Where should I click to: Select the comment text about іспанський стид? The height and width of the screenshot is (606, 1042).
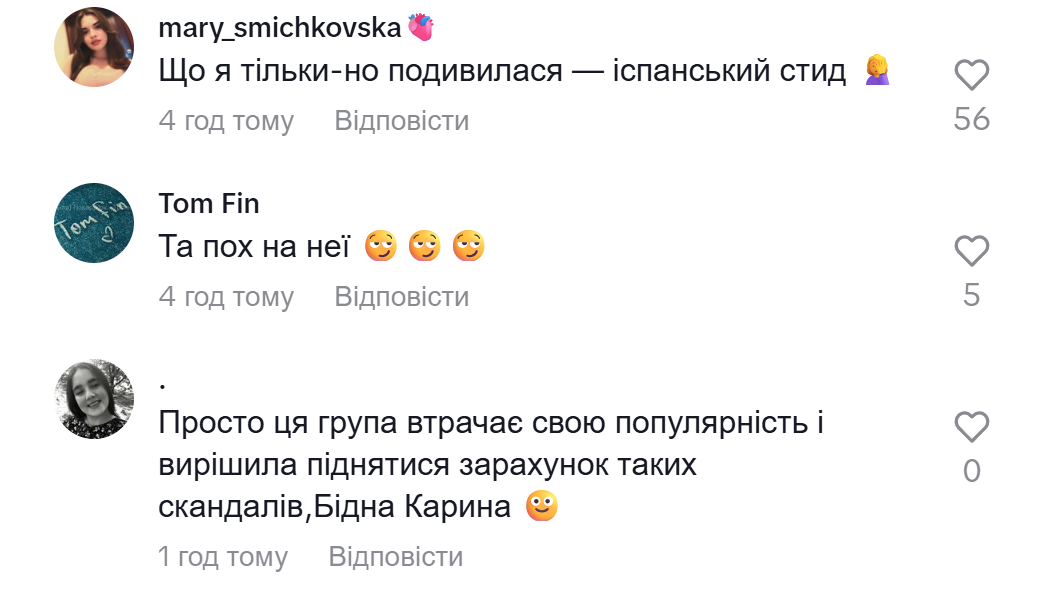(x=502, y=72)
